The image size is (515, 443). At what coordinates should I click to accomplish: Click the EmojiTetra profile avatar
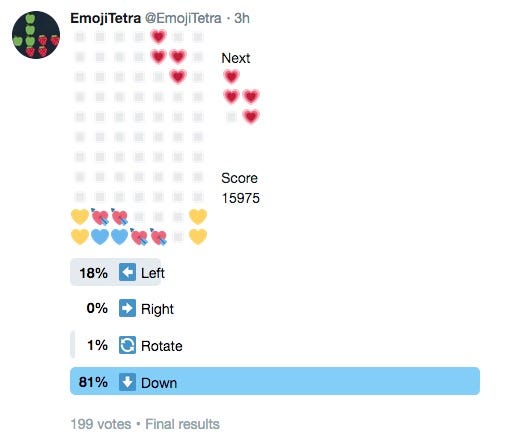pyautogui.click(x=36, y=35)
